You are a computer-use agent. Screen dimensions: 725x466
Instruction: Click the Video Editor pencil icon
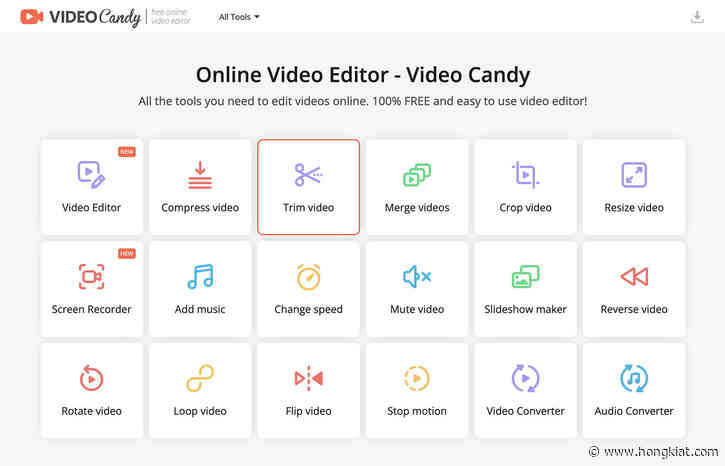(92, 174)
